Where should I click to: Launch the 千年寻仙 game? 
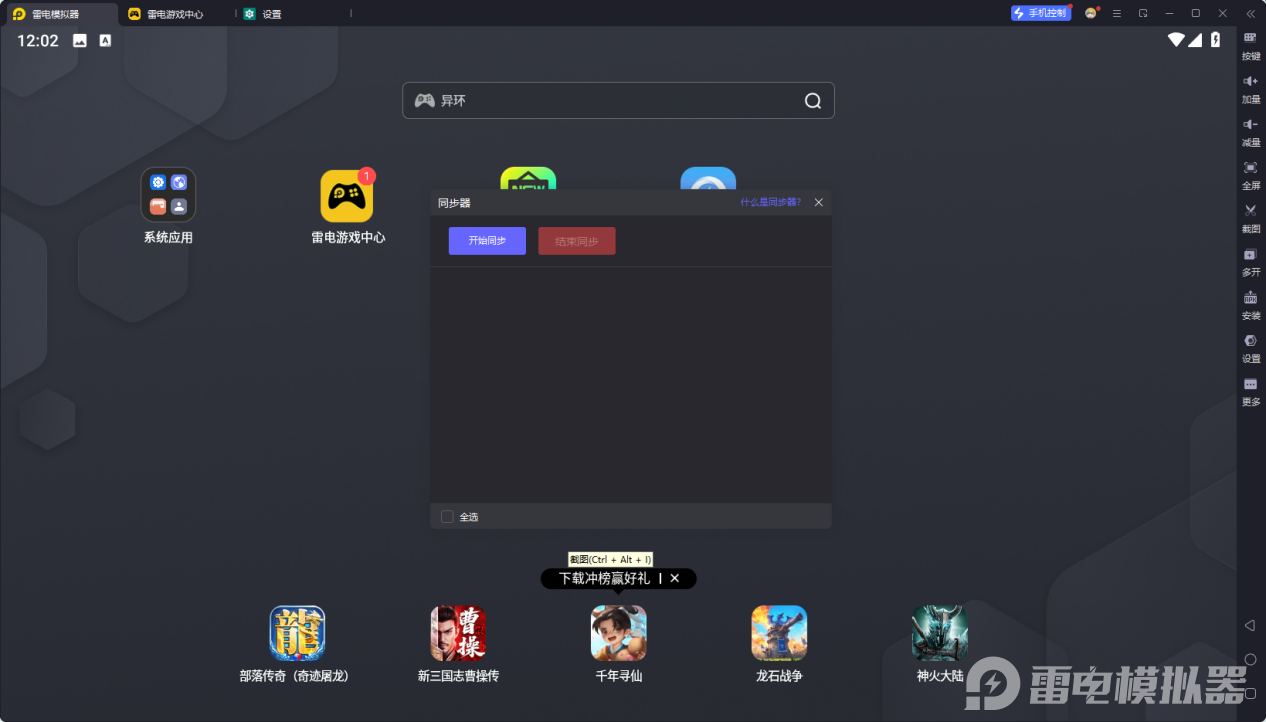(618, 633)
